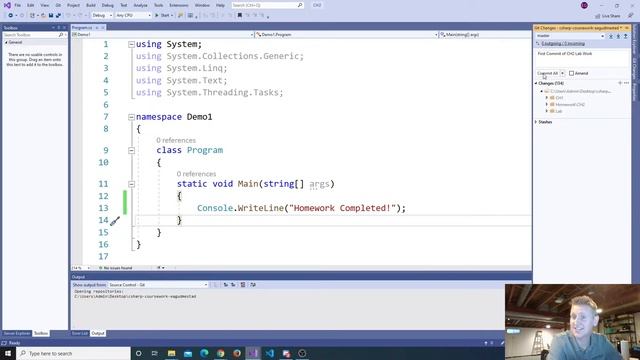640x360 pixels.
Task: Click the Clear All icon in Output toolbar
Action: coord(243,284)
